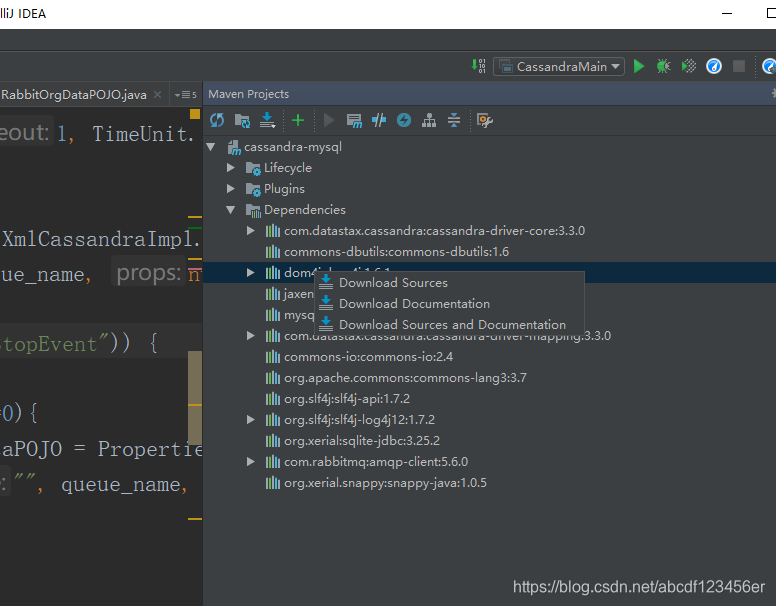
Task: Run CassandraMain with green play button
Action: coord(639,66)
